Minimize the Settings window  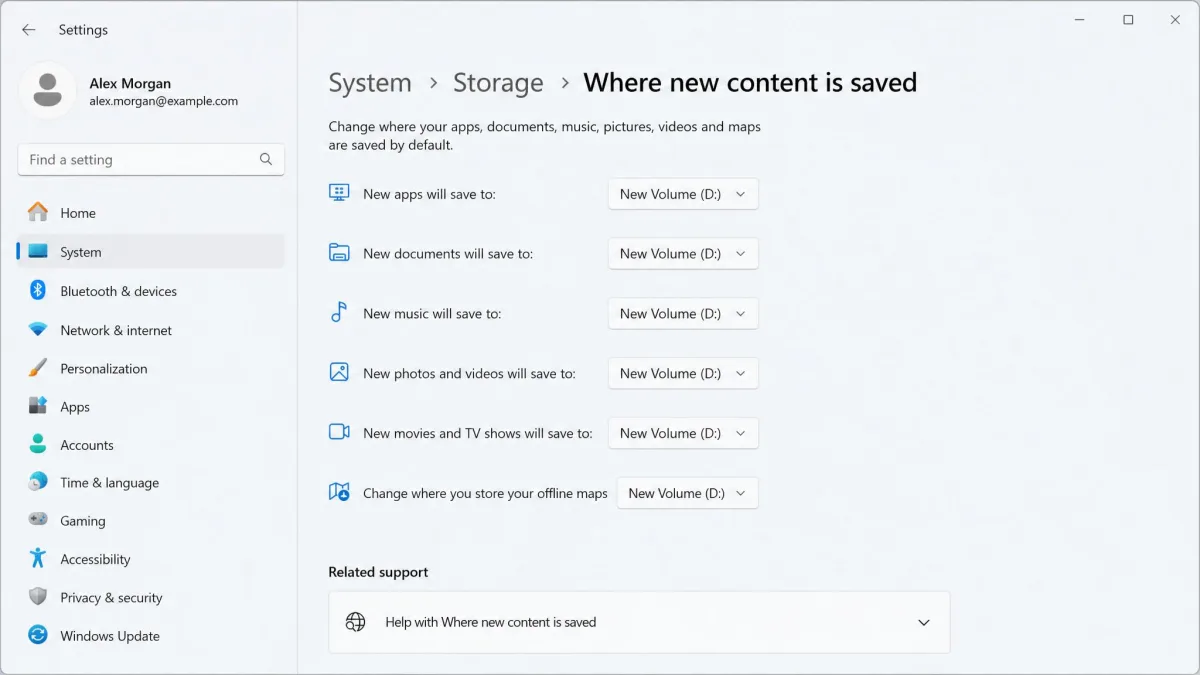point(1081,20)
